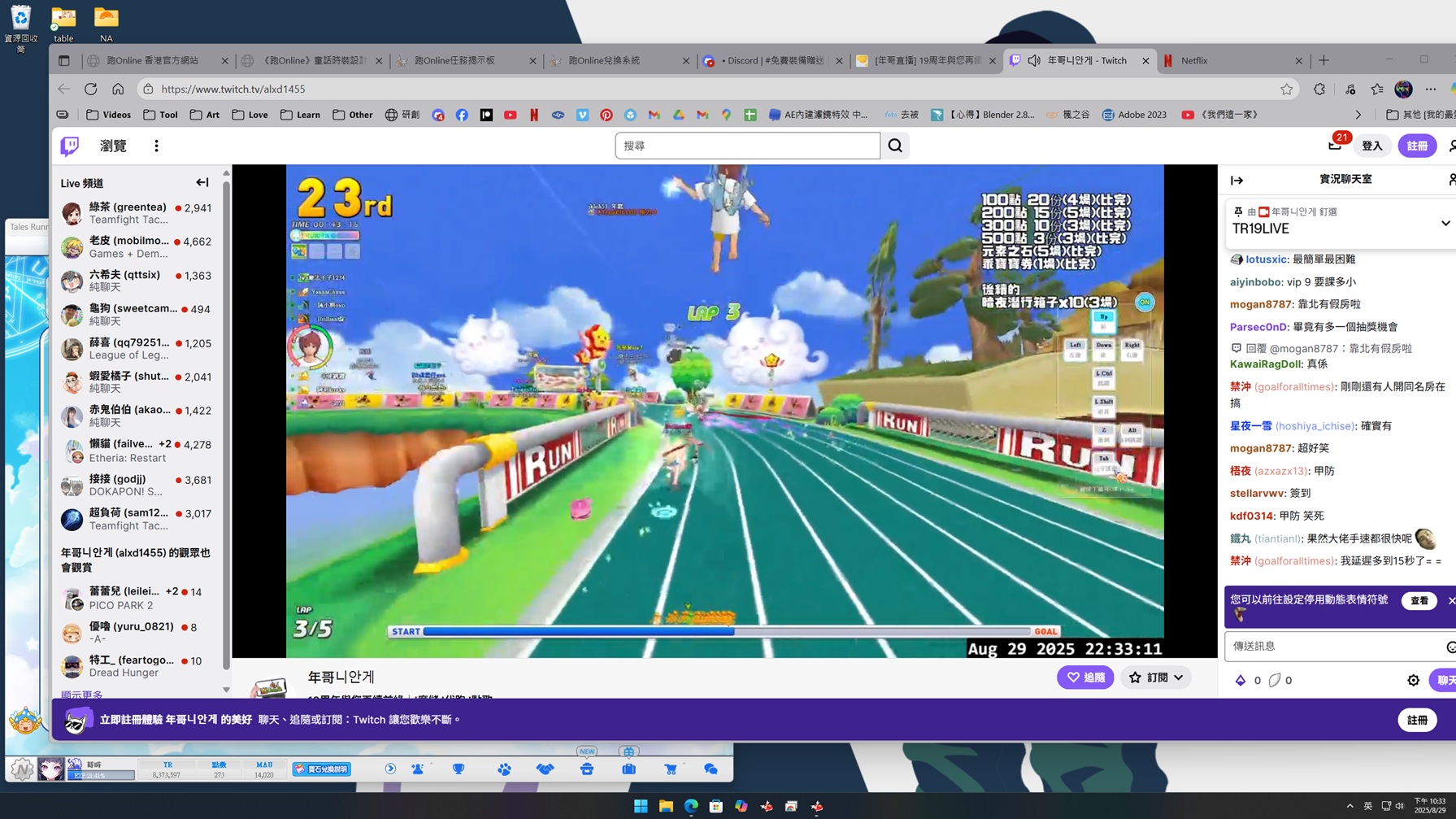Collapse the Live channels sidebar arrow
1456x819 pixels.
[202, 183]
